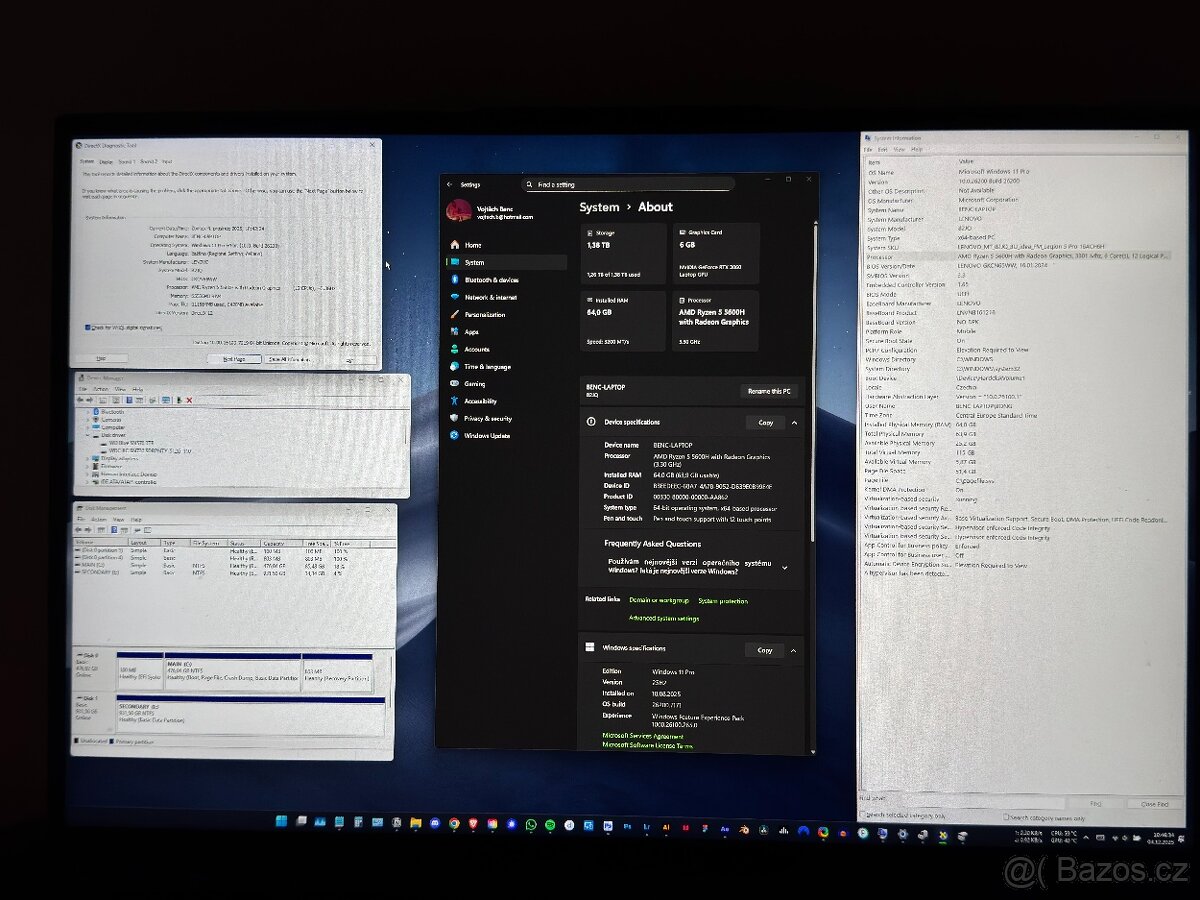Click the Rename this PC button
1200x900 pixels.
pyautogui.click(x=770, y=391)
